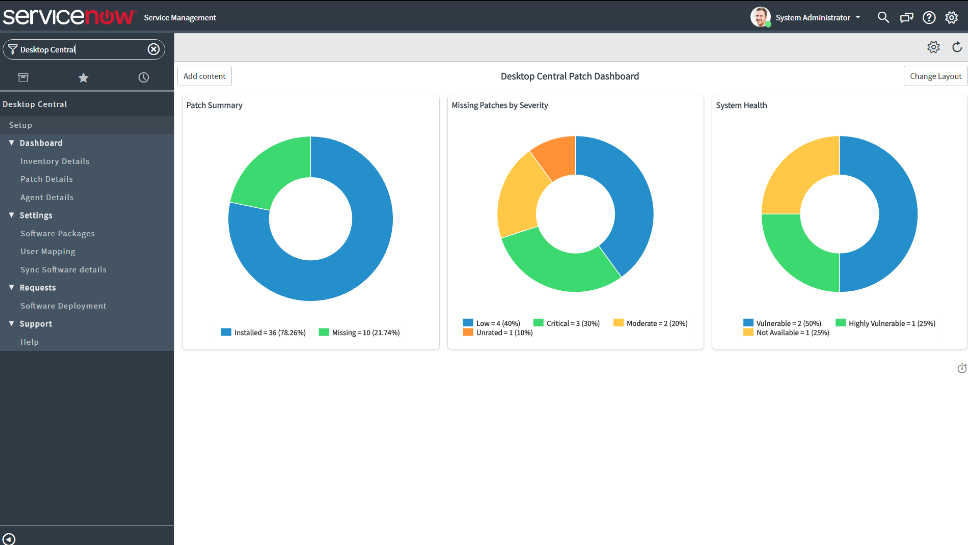
Task: Click the System Health widget title
Action: tap(741, 105)
